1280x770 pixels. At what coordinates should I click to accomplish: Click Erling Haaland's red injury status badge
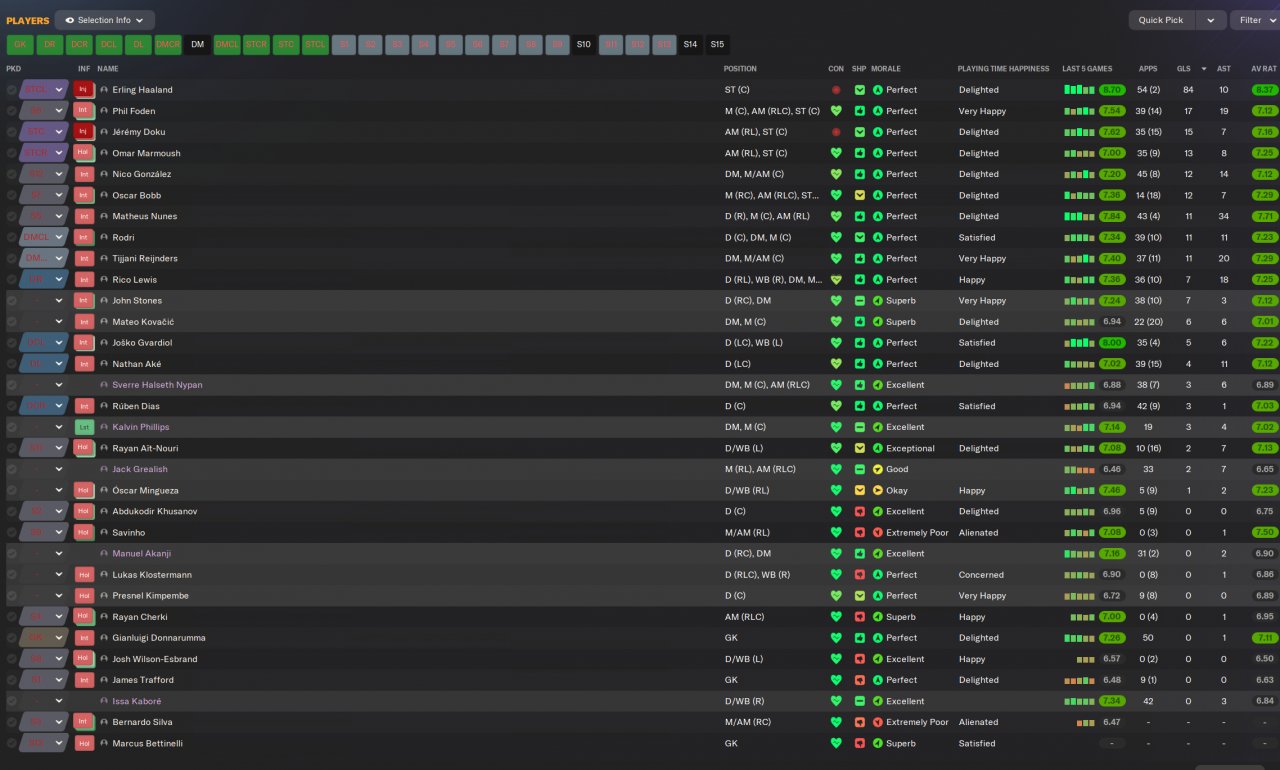tap(84, 90)
